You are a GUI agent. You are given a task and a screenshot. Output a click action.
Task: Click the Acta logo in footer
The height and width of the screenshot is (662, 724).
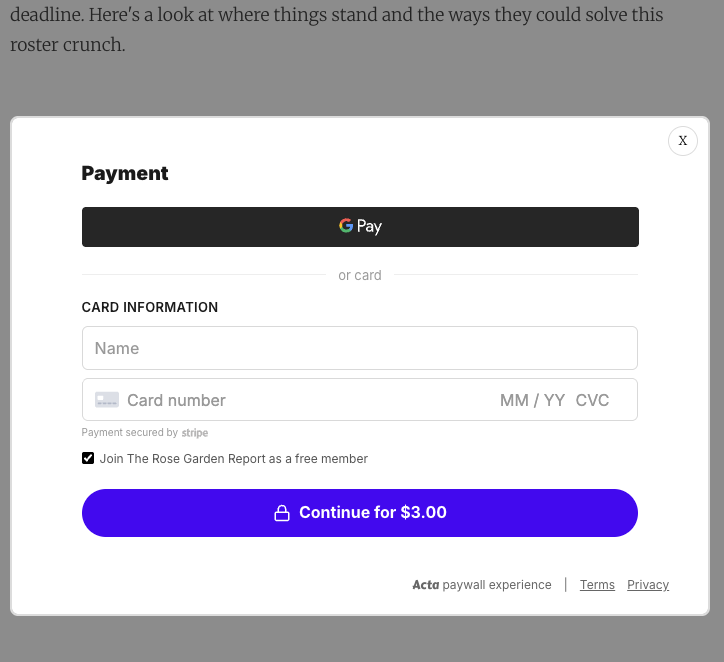pyautogui.click(x=425, y=584)
